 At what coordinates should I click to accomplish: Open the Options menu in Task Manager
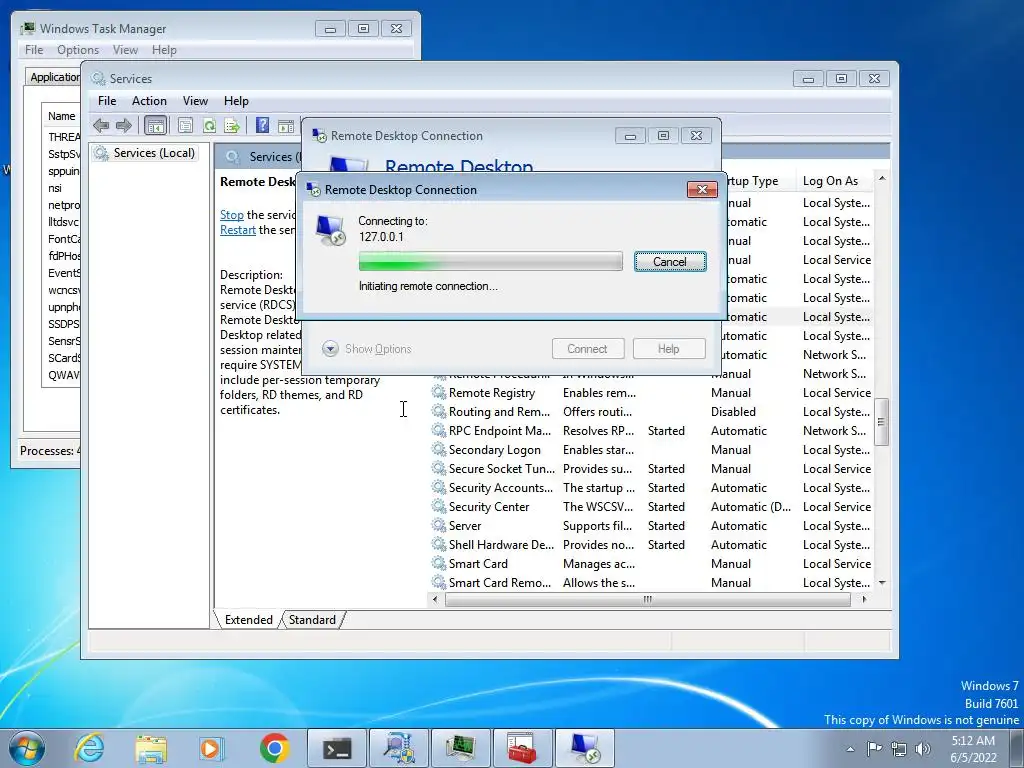78,50
